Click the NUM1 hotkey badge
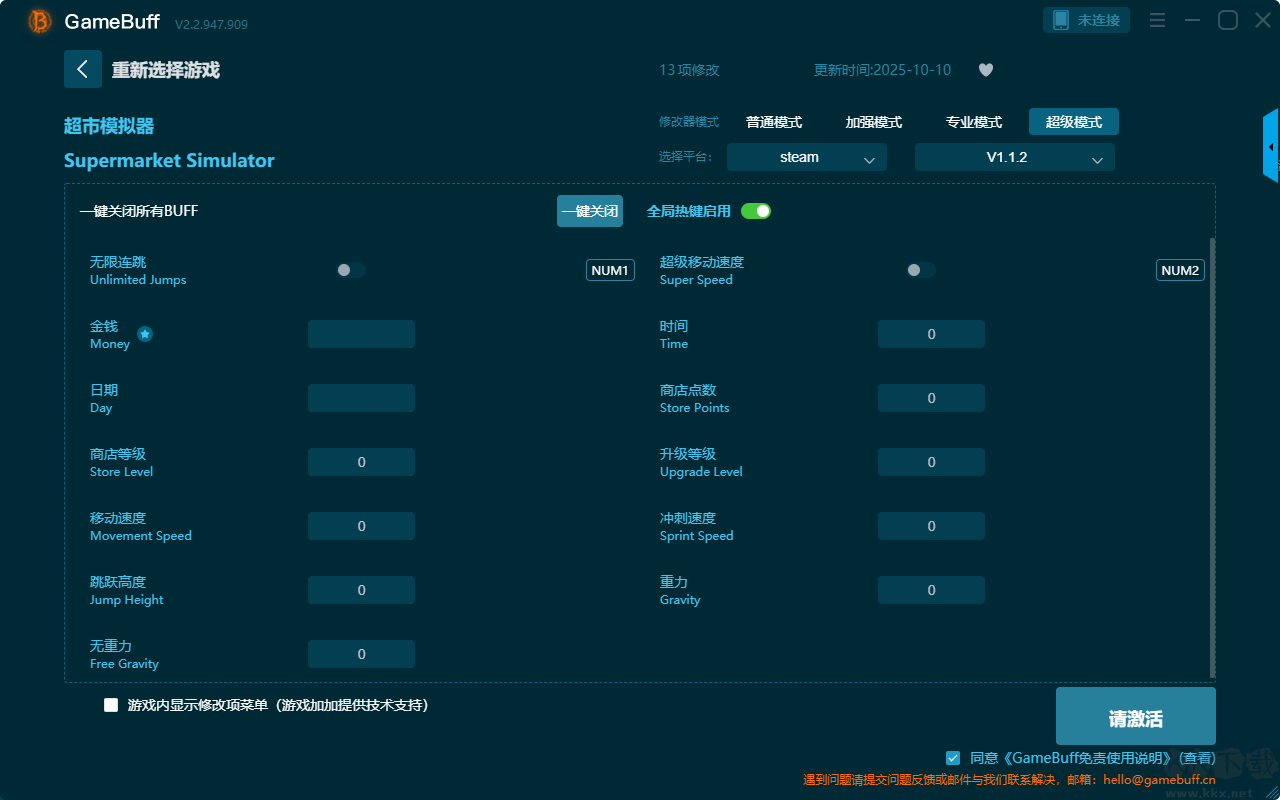The image size is (1280, 800). 610,270
